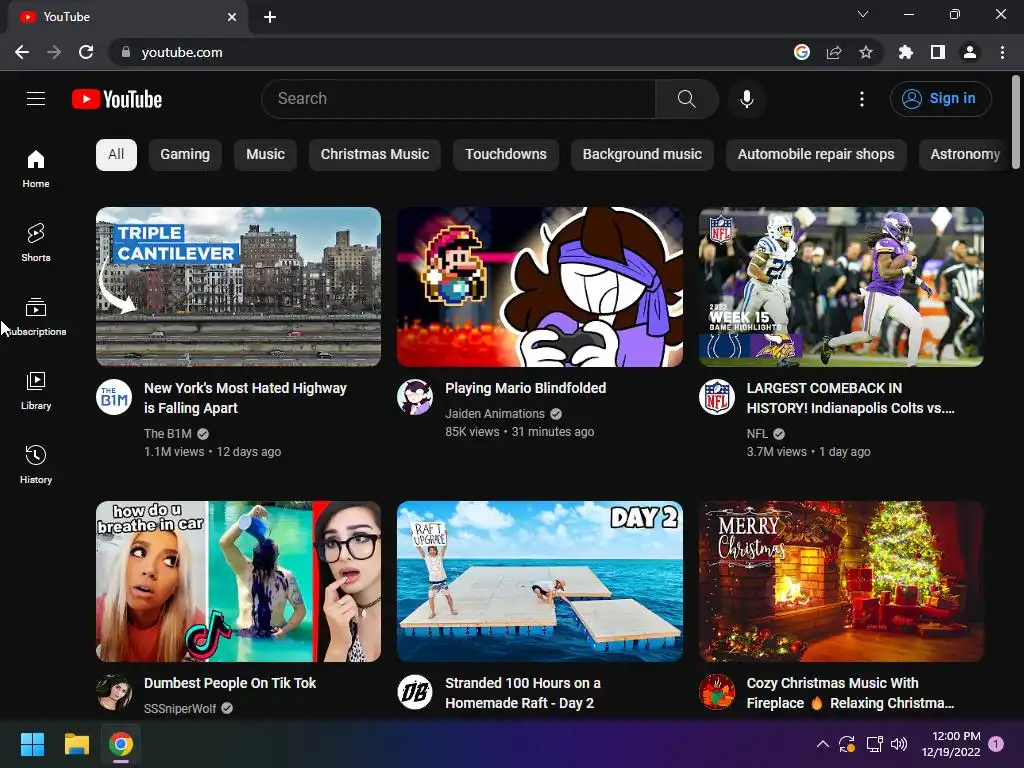The height and width of the screenshot is (768, 1024).
Task: Start voice search with microphone icon
Action: 746,99
